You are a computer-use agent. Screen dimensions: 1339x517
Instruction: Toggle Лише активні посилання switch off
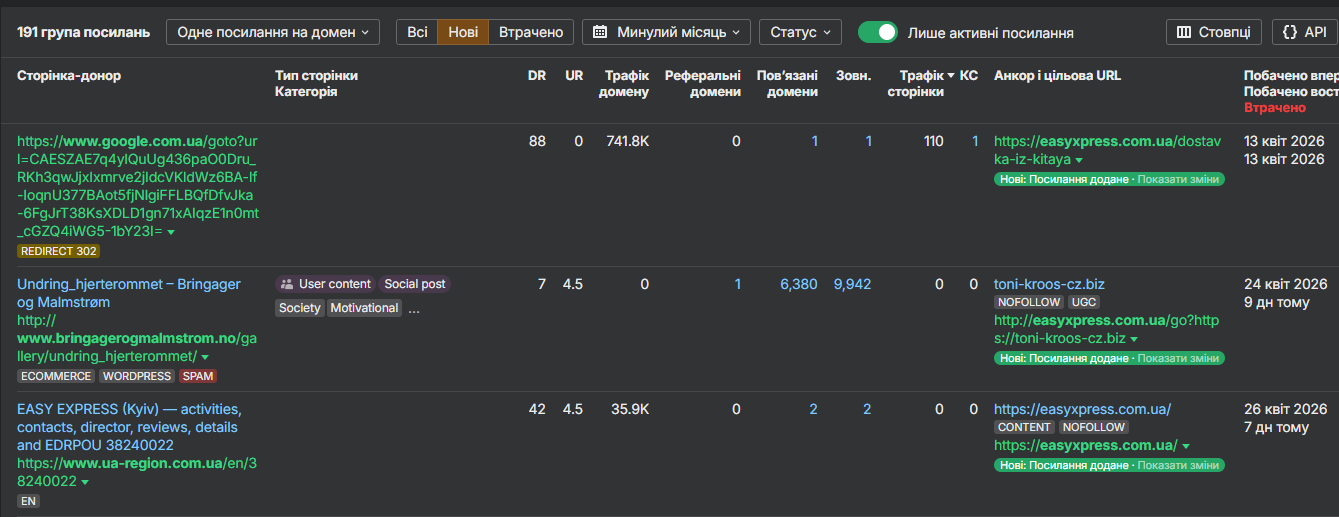(877, 32)
